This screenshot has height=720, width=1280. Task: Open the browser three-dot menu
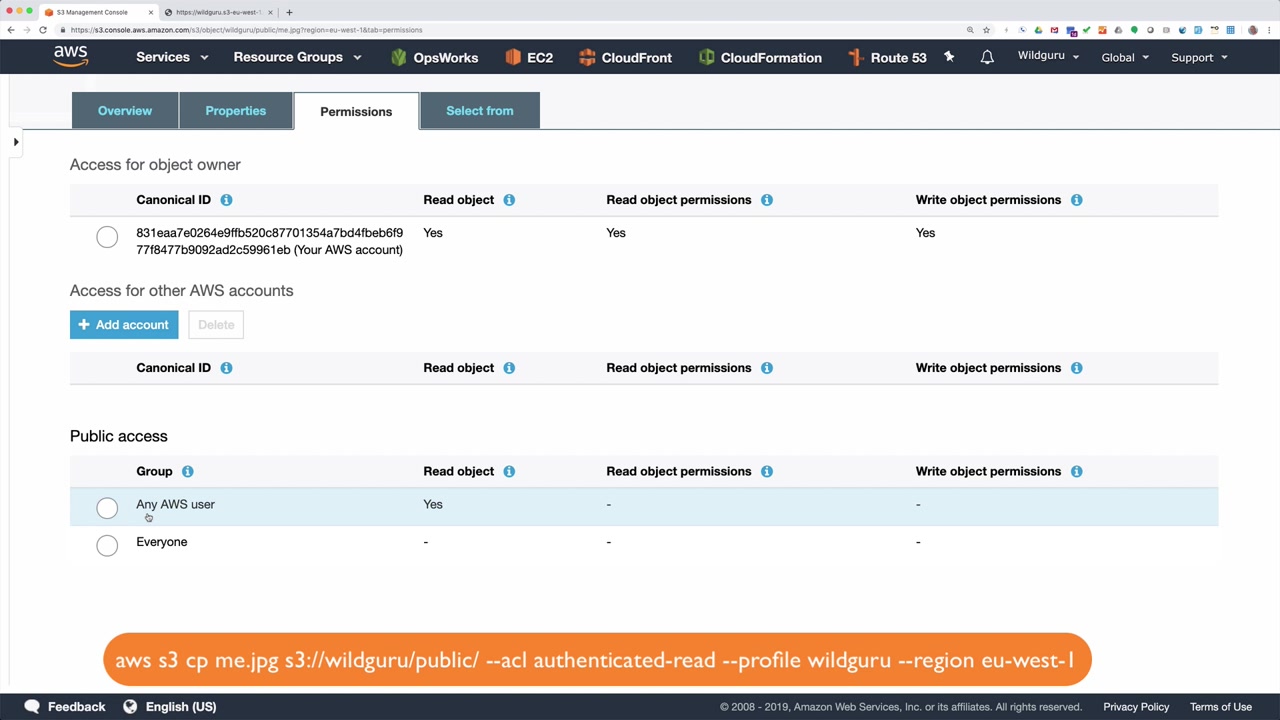[1268, 30]
